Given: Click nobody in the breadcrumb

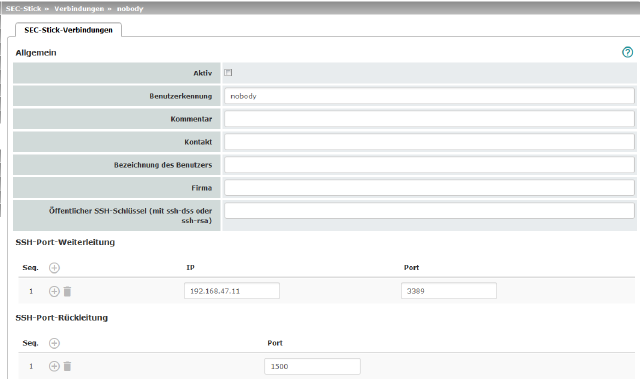Looking at the screenshot, I should tap(130, 9).
